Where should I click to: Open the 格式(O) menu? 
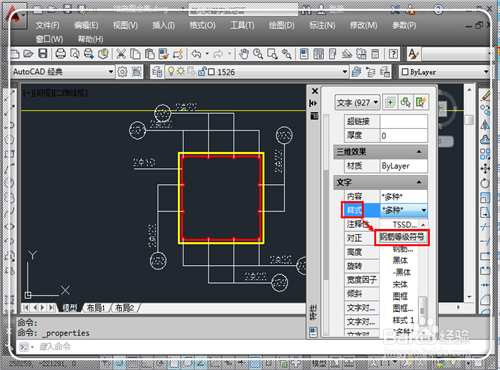click(x=202, y=25)
